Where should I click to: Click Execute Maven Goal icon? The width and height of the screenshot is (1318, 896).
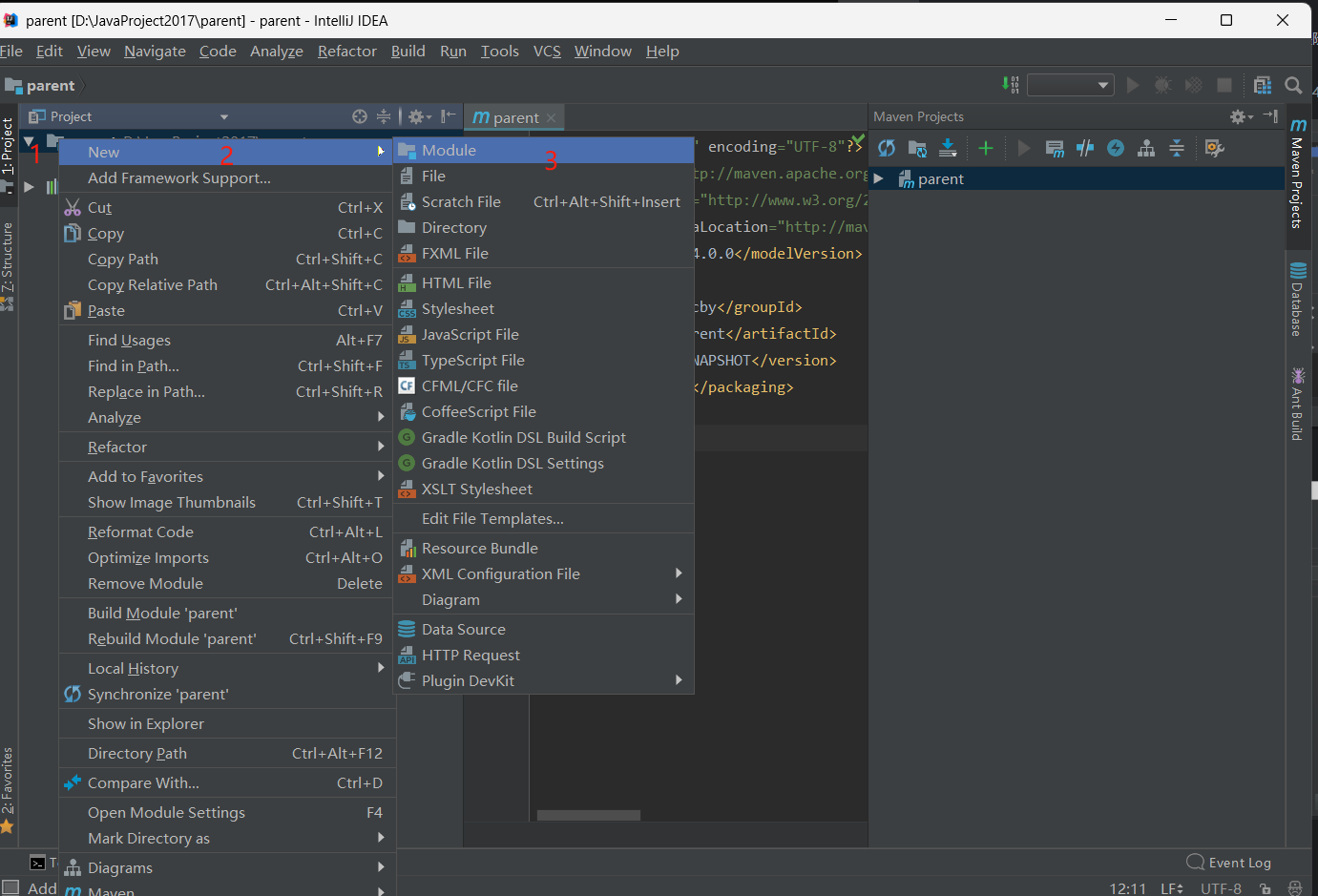click(1055, 148)
